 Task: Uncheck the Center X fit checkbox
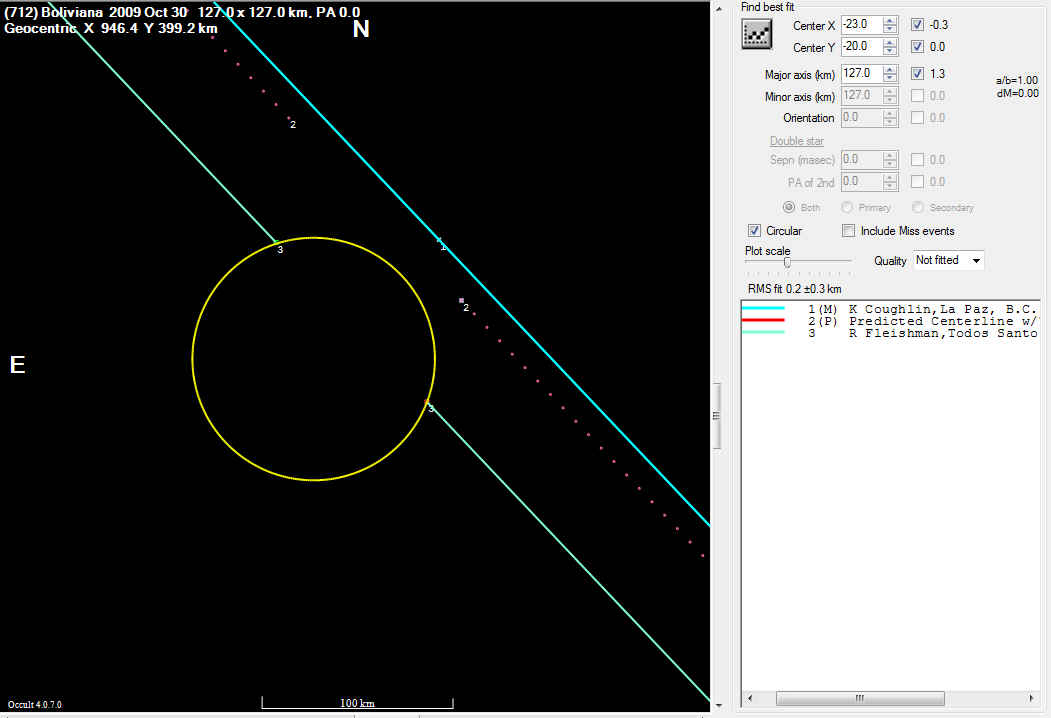click(x=918, y=25)
